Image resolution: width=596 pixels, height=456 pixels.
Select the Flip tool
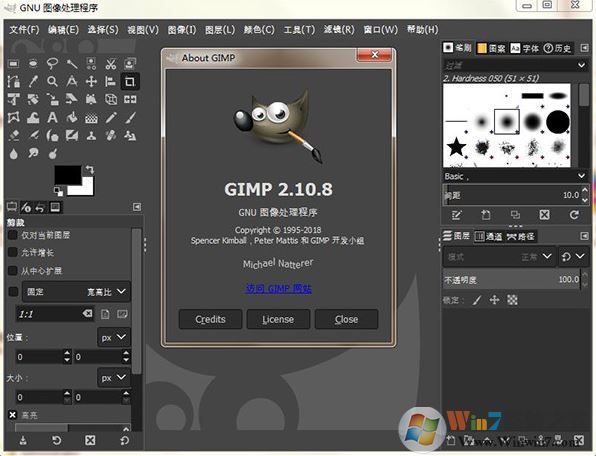[130, 100]
